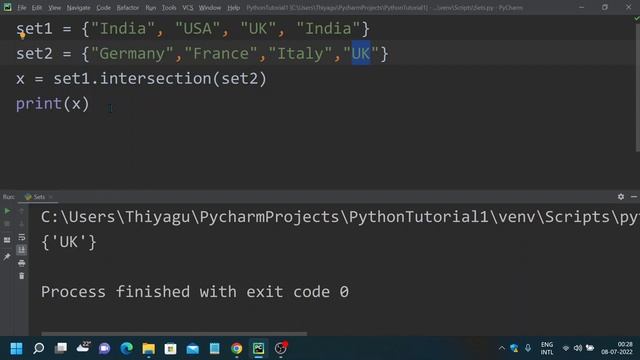Open Microsoft Store from taskbar

(171, 348)
